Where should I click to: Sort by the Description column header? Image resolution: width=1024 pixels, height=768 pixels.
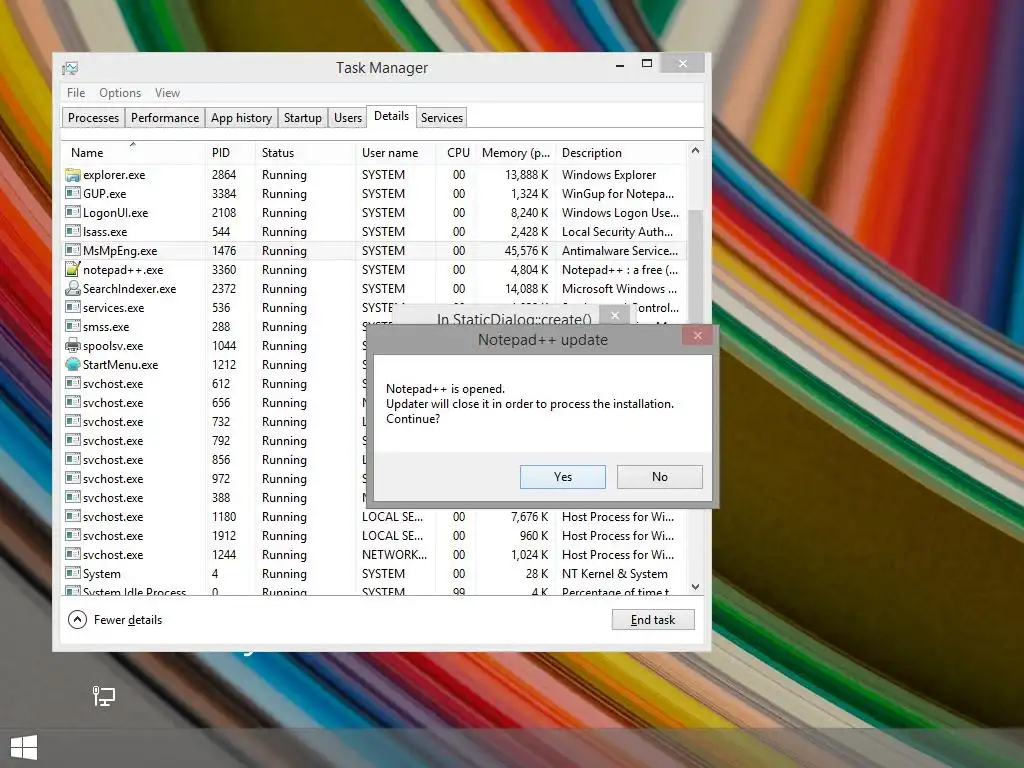coord(622,153)
